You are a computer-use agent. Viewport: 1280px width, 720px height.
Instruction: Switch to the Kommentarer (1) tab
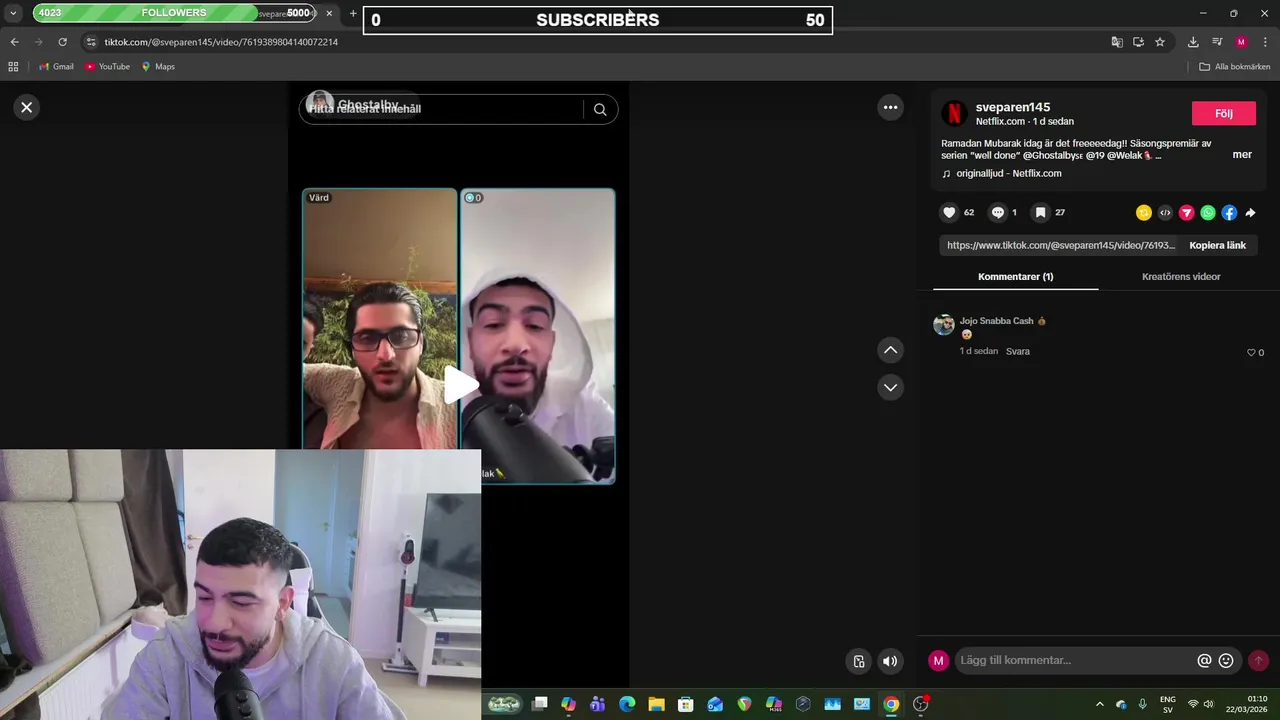1015,276
